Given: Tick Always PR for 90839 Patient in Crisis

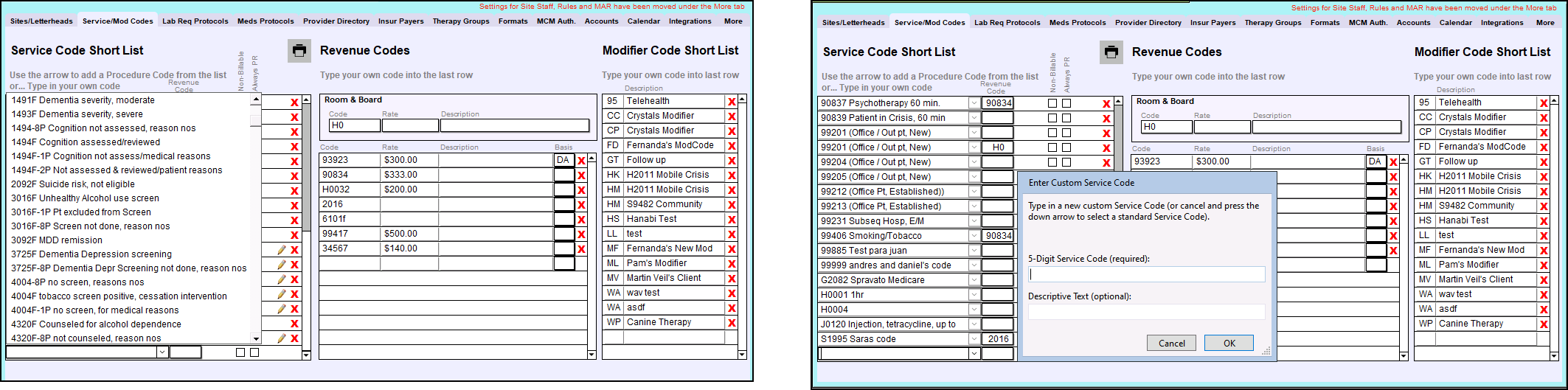Looking at the screenshot, I should tap(1066, 118).
